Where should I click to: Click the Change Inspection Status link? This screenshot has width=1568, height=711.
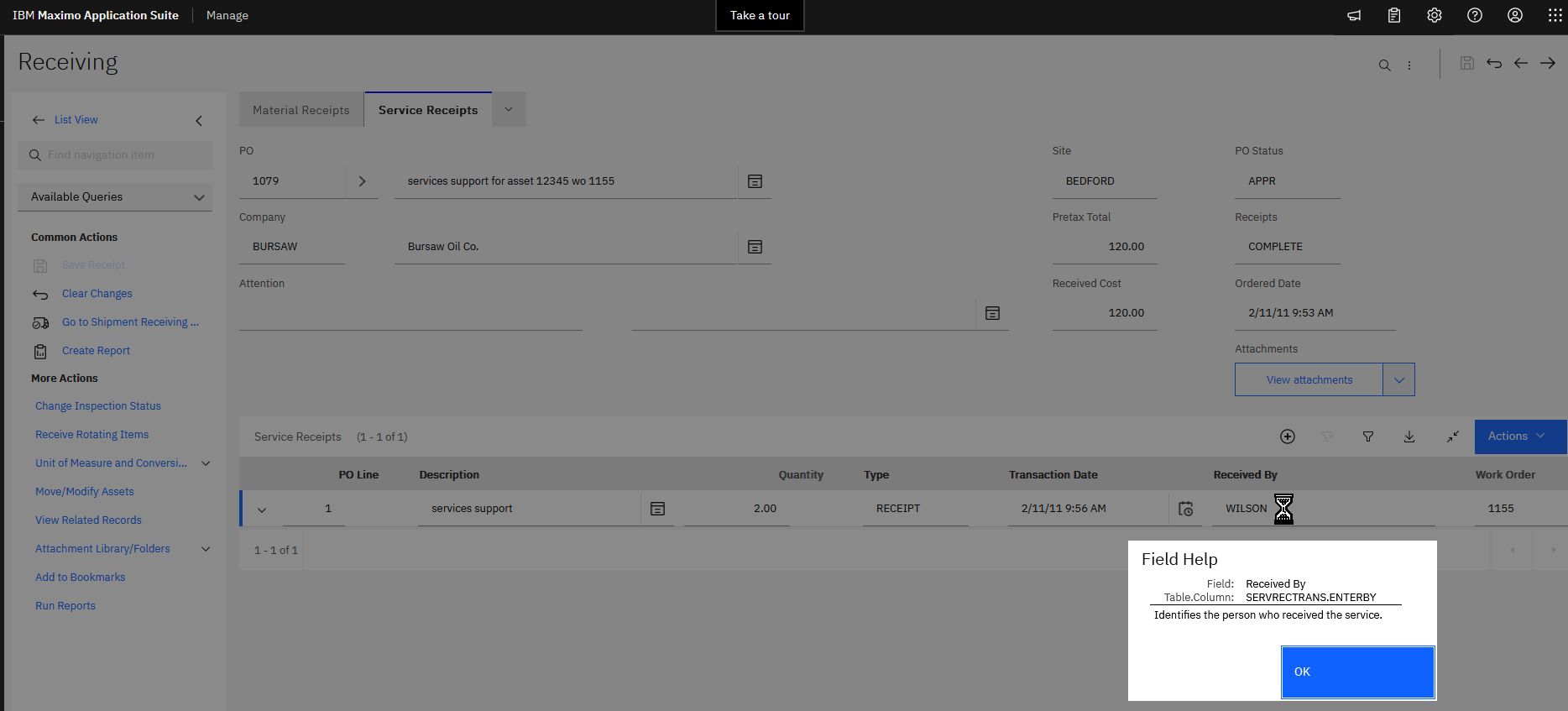[x=98, y=406]
